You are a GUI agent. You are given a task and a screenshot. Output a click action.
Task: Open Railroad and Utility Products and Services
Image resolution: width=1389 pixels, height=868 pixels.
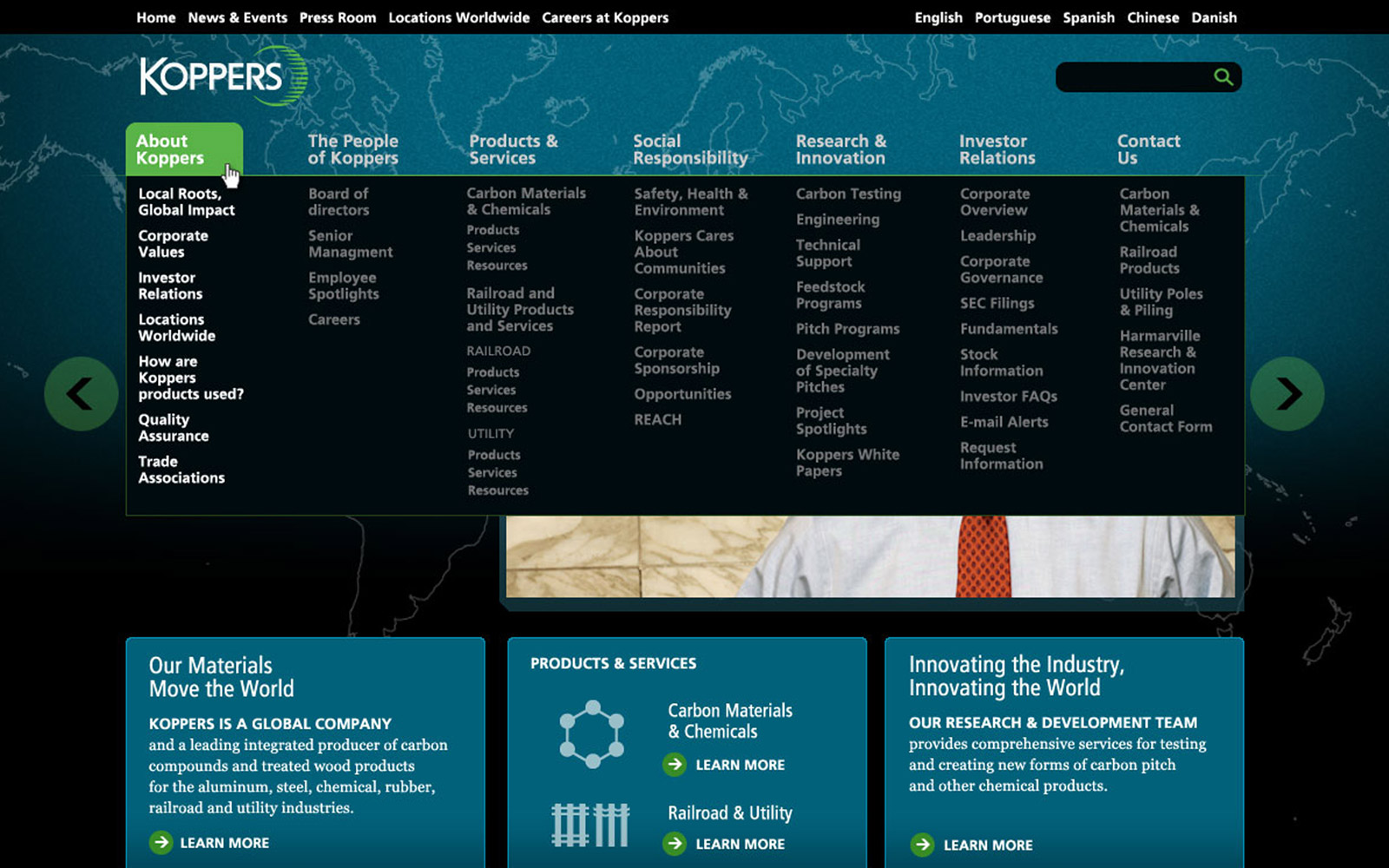pos(520,310)
